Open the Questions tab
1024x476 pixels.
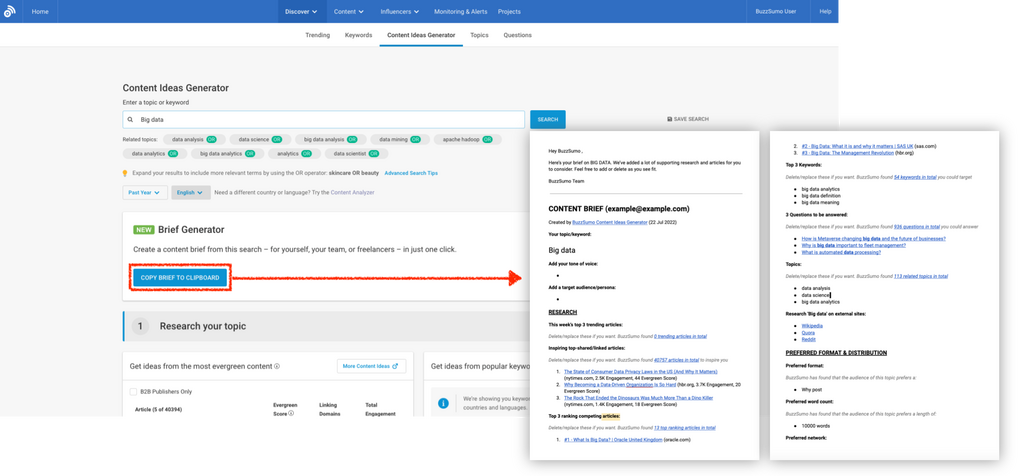pos(517,35)
